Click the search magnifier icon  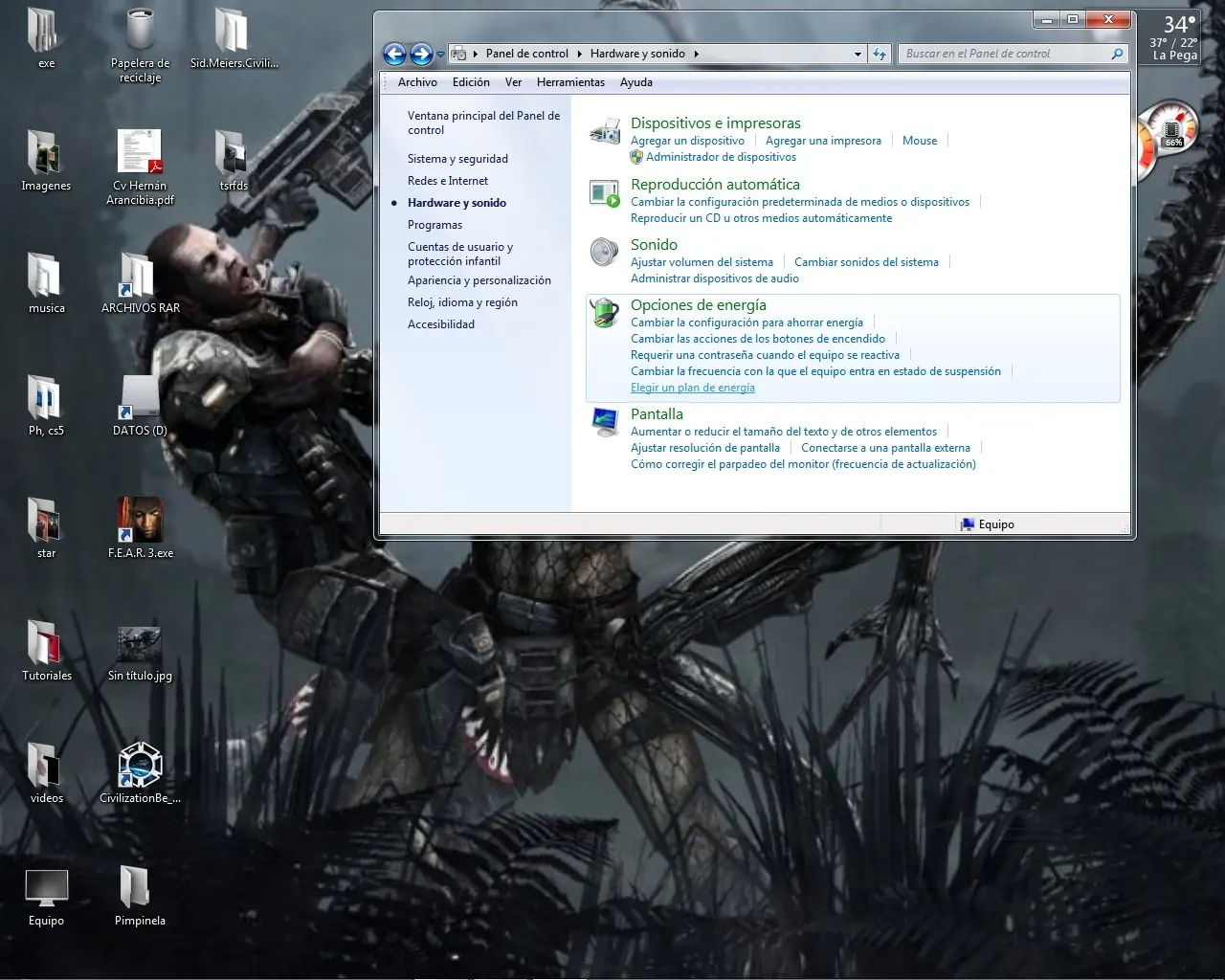click(1117, 54)
